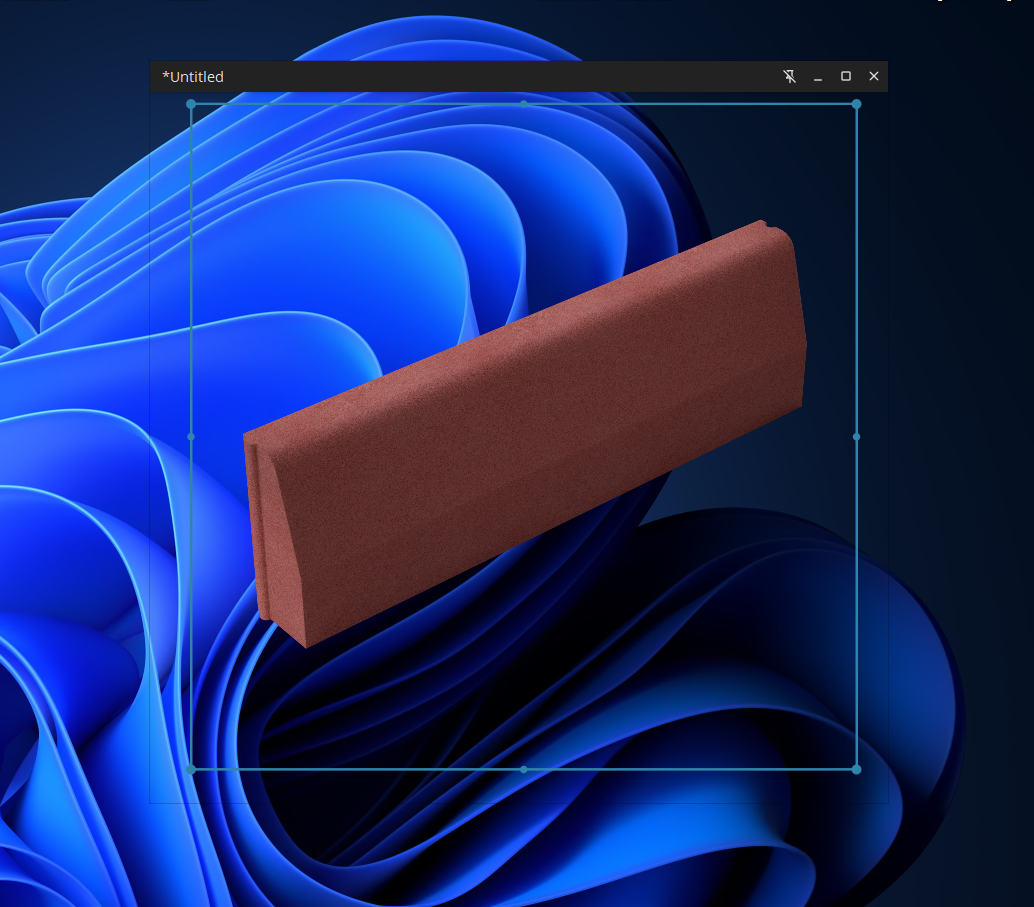Toggle the pin icon in the title bar
This screenshot has width=1034, height=907.
click(789, 77)
